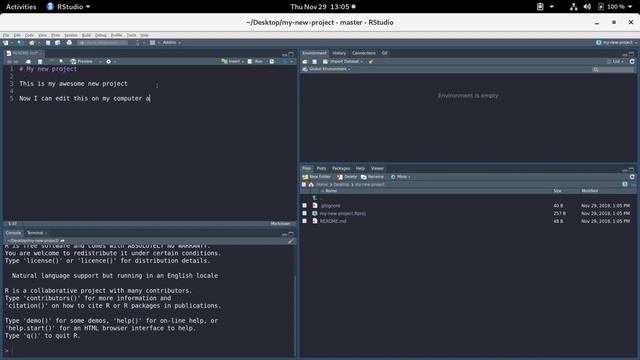Image resolution: width=640 pixels, height=360 pixels.
Task: Switch to the Plots tab
Action: [x=321, y=168]
